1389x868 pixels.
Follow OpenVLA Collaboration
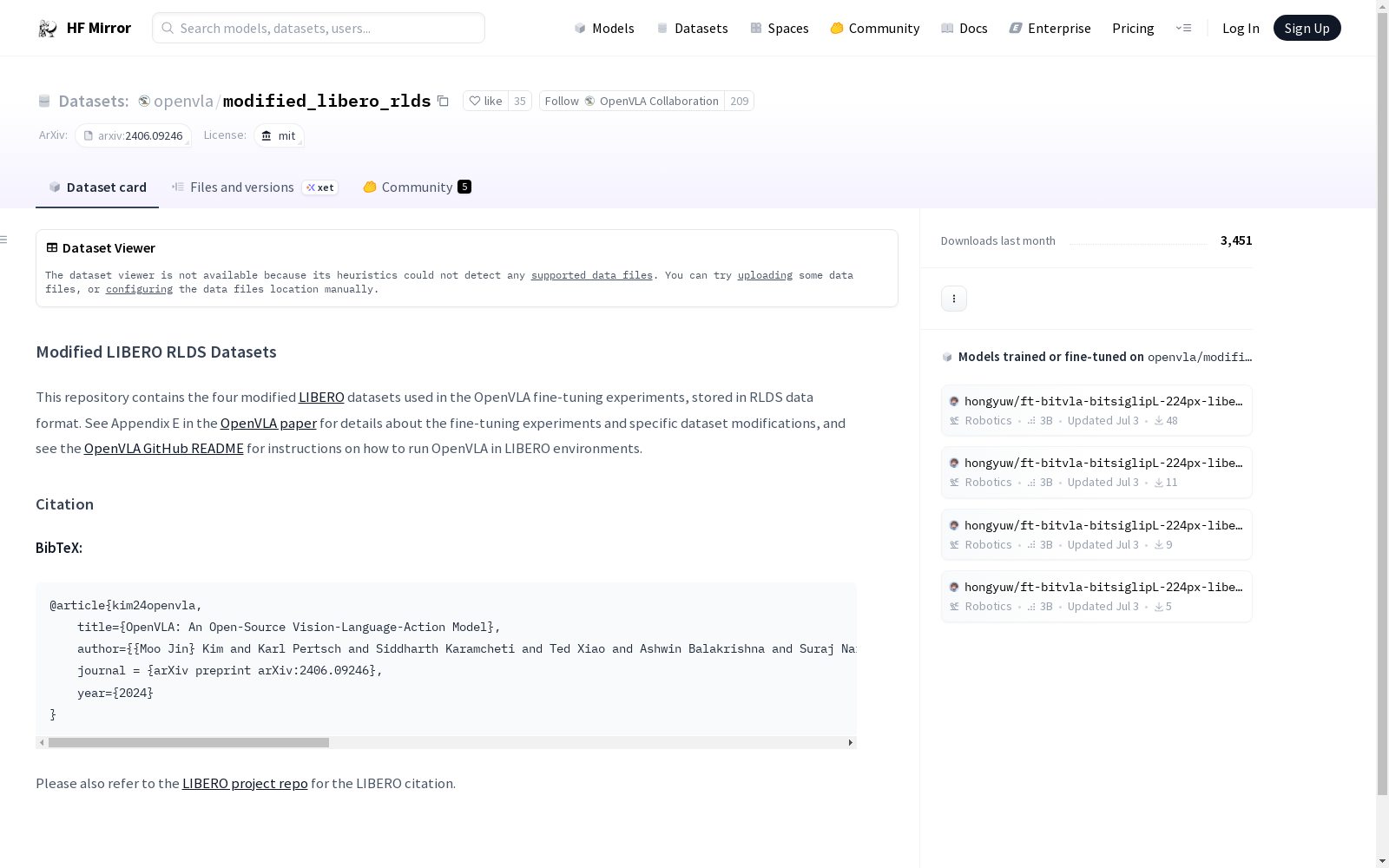(632, 101)
